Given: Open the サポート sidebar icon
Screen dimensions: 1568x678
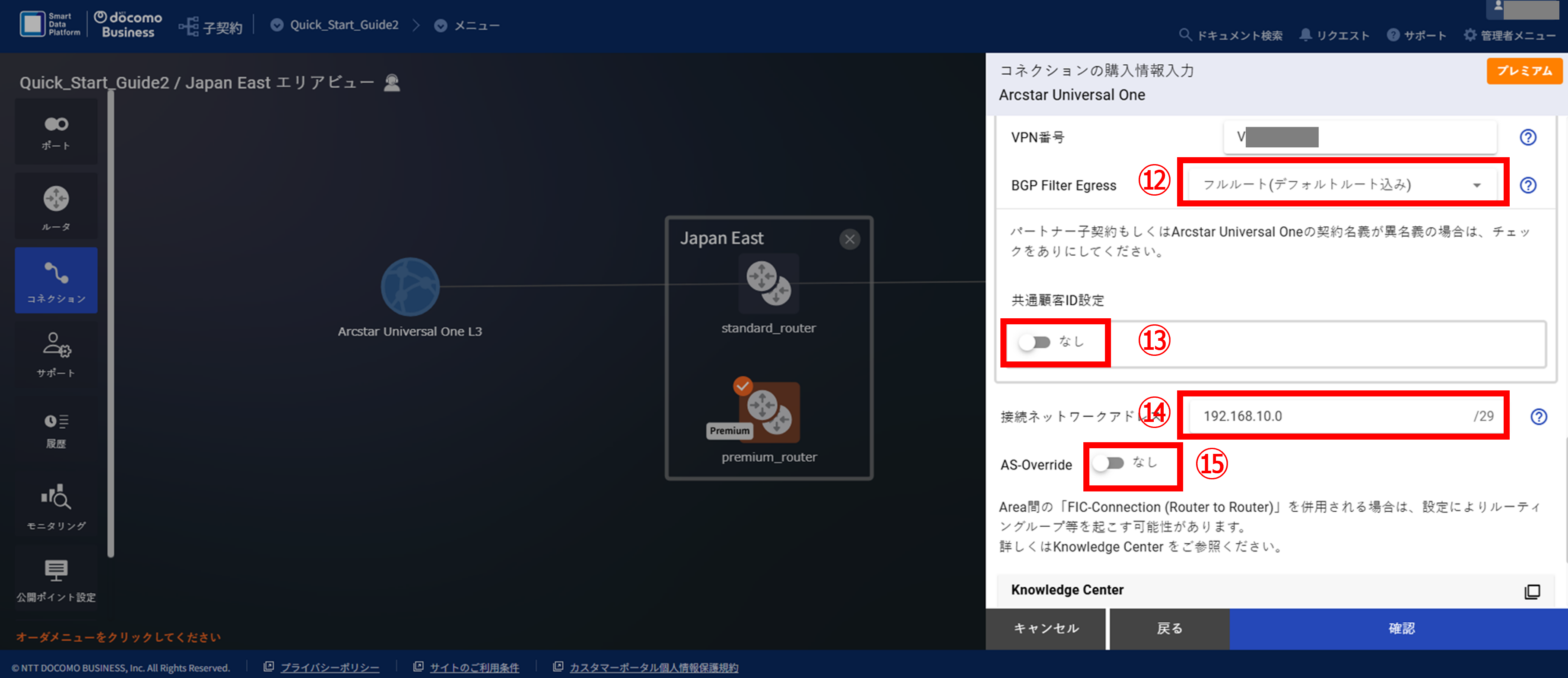Looking at the screenshot, I should (56, 354).
